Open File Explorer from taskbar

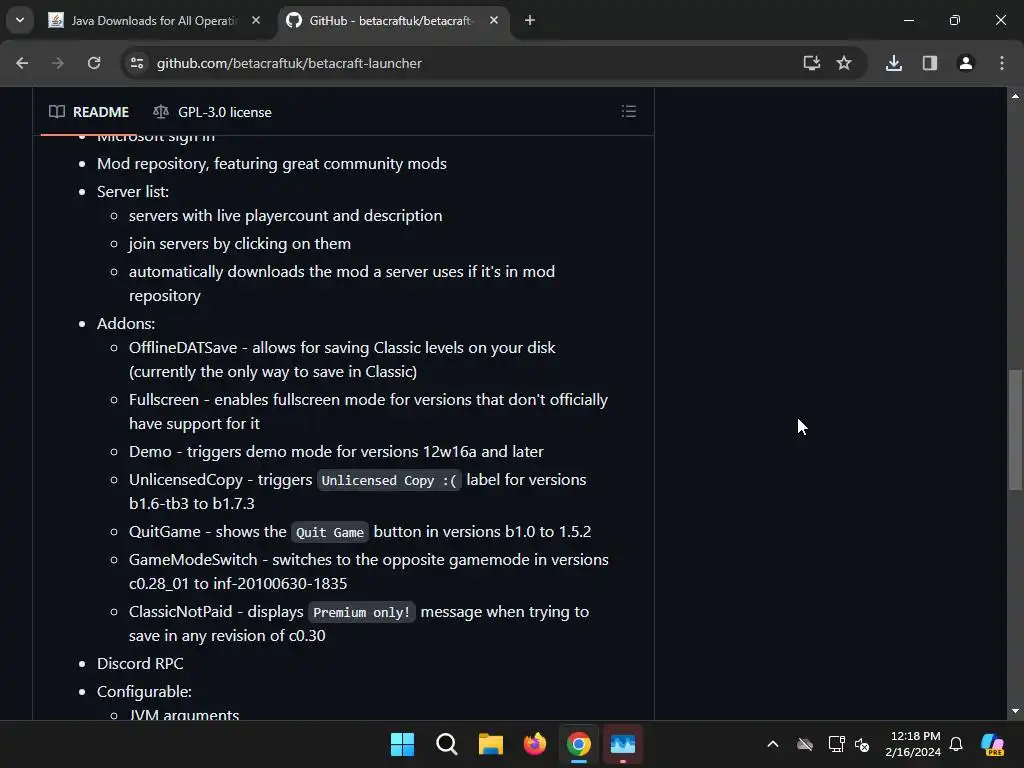[x=490, y=744]
